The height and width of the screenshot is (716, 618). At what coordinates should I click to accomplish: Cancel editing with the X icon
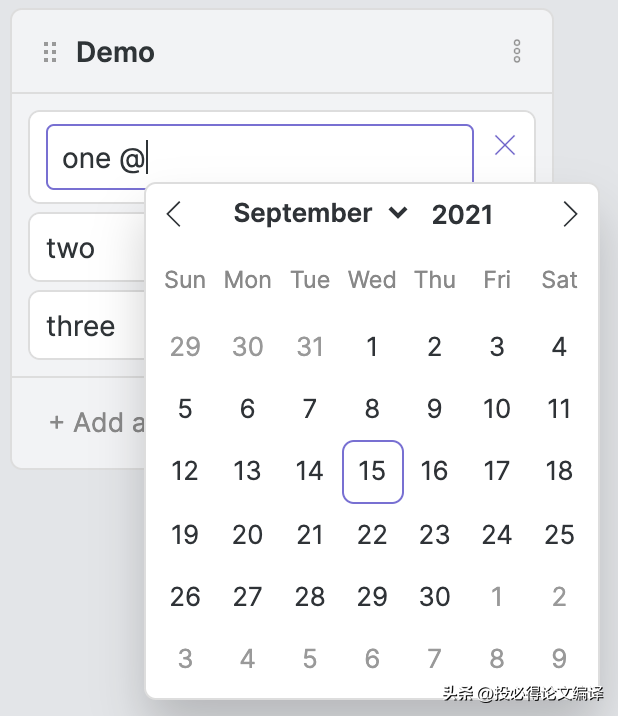click(x=505, y=145)
